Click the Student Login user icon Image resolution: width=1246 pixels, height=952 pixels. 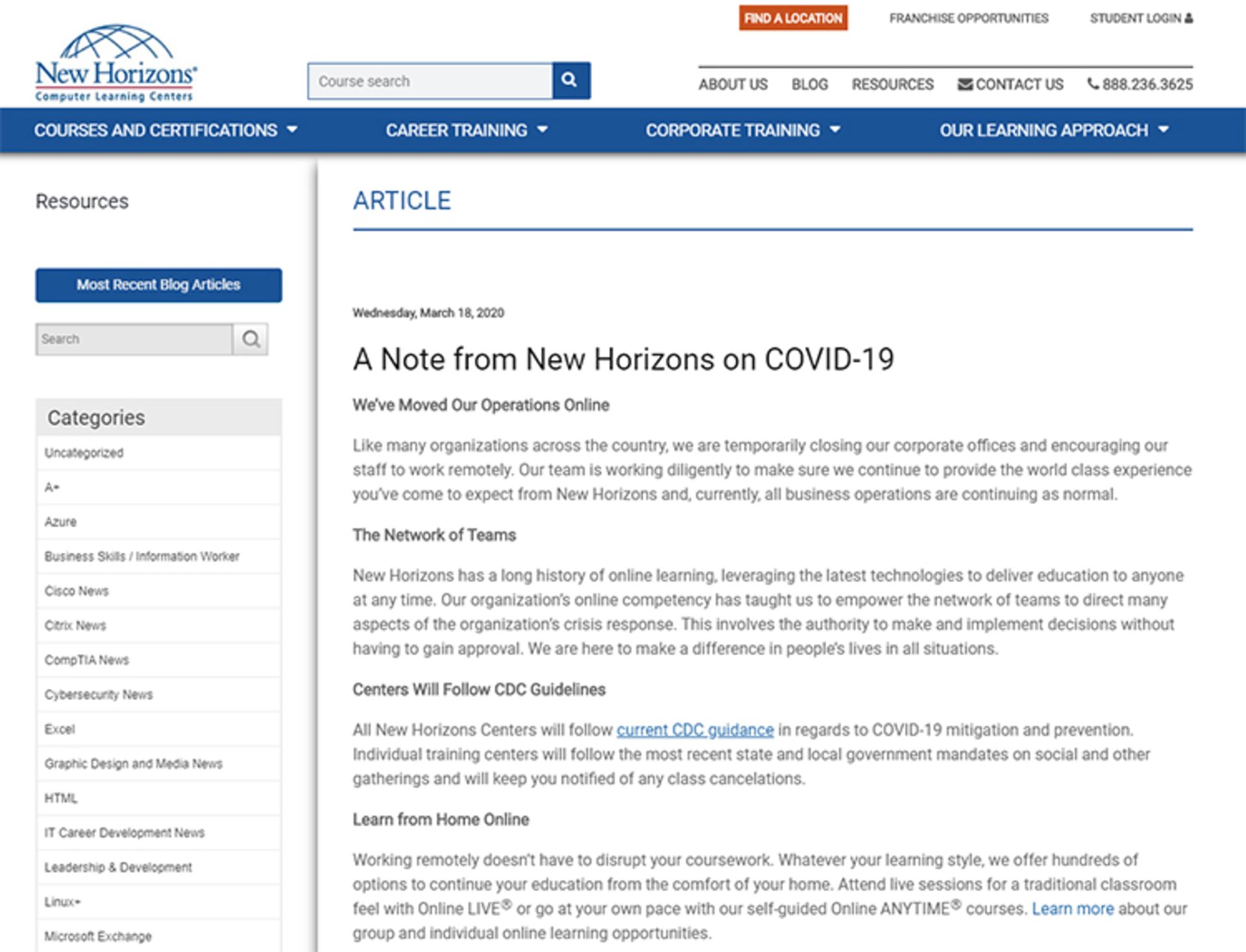(x=1188, y=18)
